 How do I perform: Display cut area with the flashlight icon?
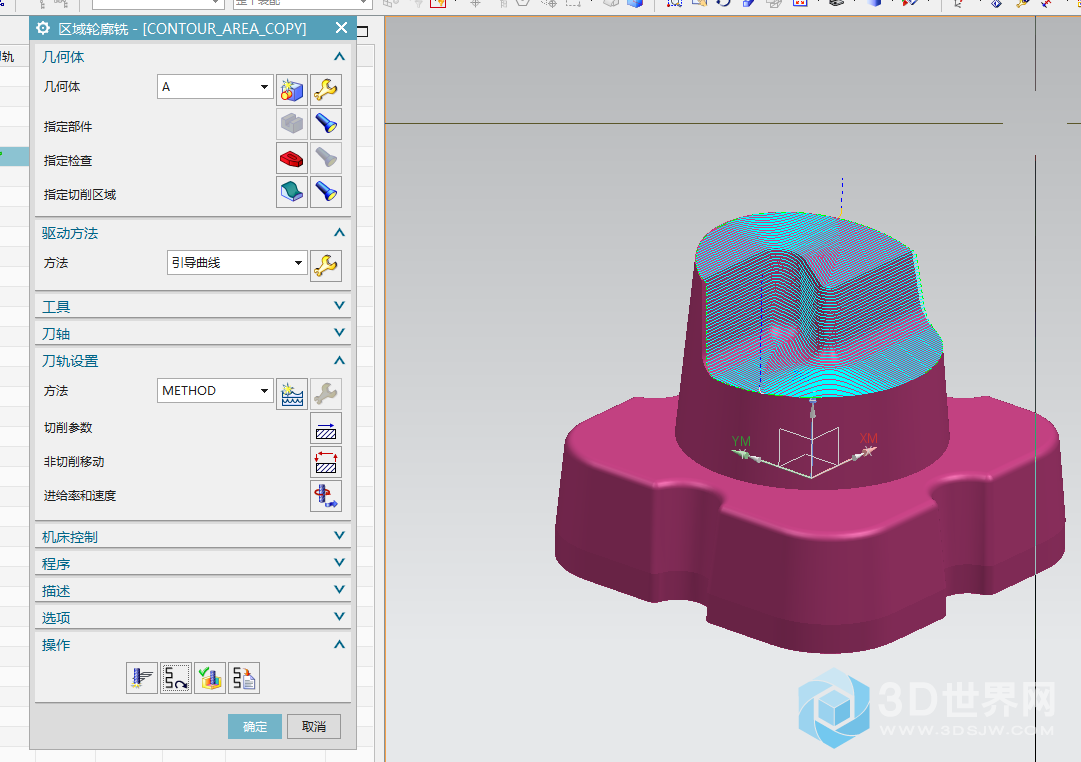[x=326, y=192]
